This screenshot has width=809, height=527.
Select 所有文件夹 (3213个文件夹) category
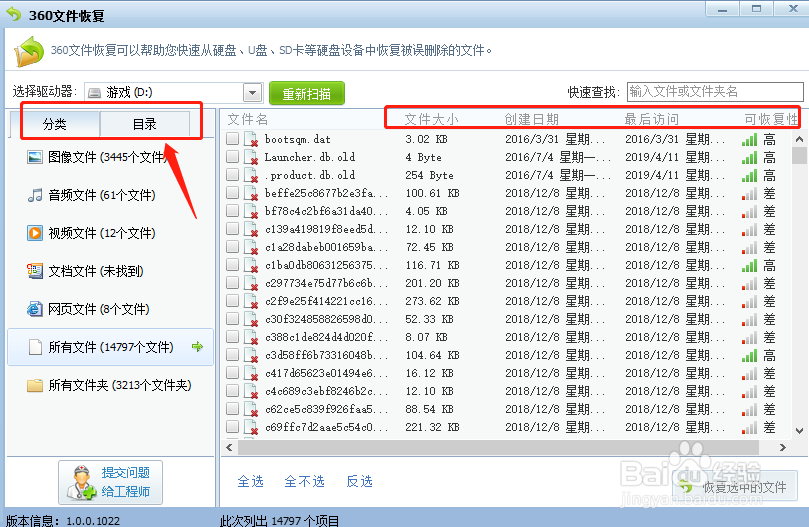click(110, 385)
